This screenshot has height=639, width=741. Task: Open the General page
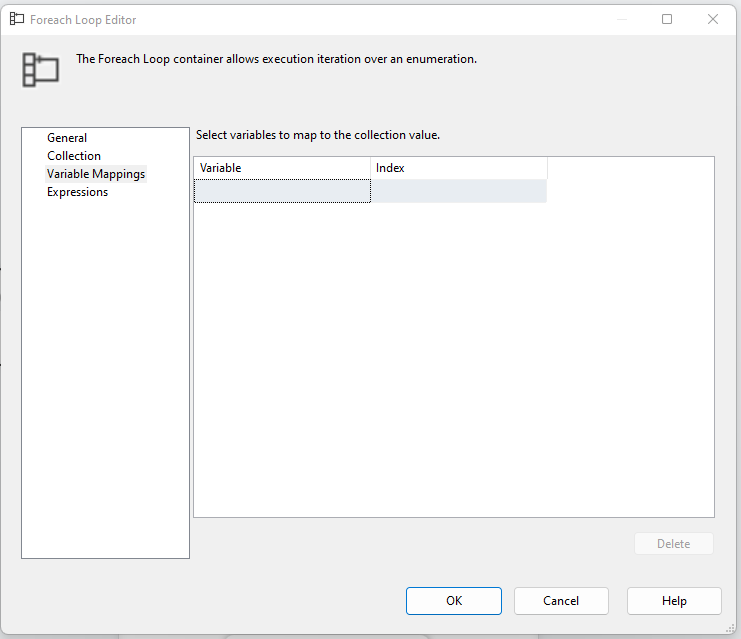pyautogui.click(x=67, y=138)
